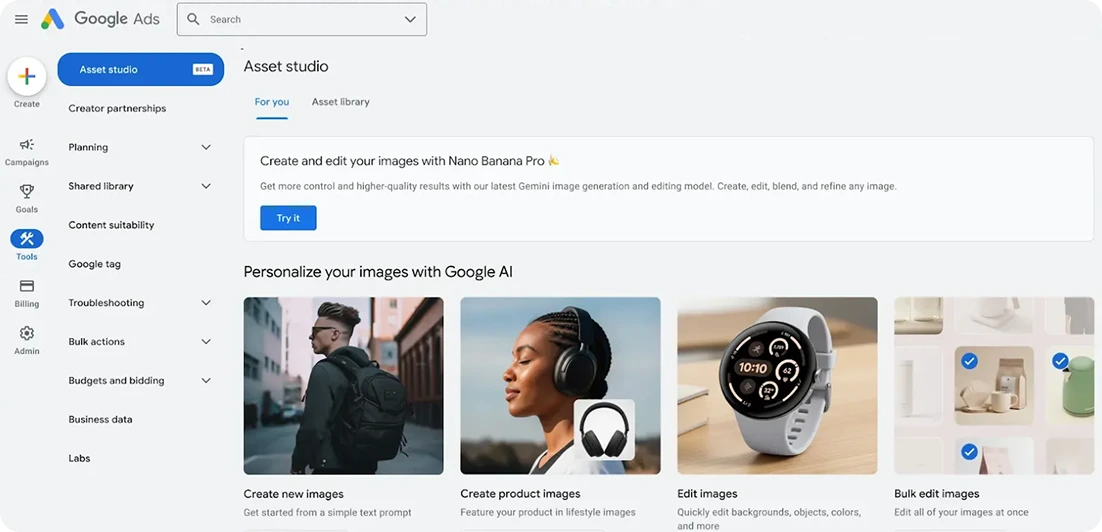
Task: Open the Create product images thumbnail
Action: click(x=560, y=386)
